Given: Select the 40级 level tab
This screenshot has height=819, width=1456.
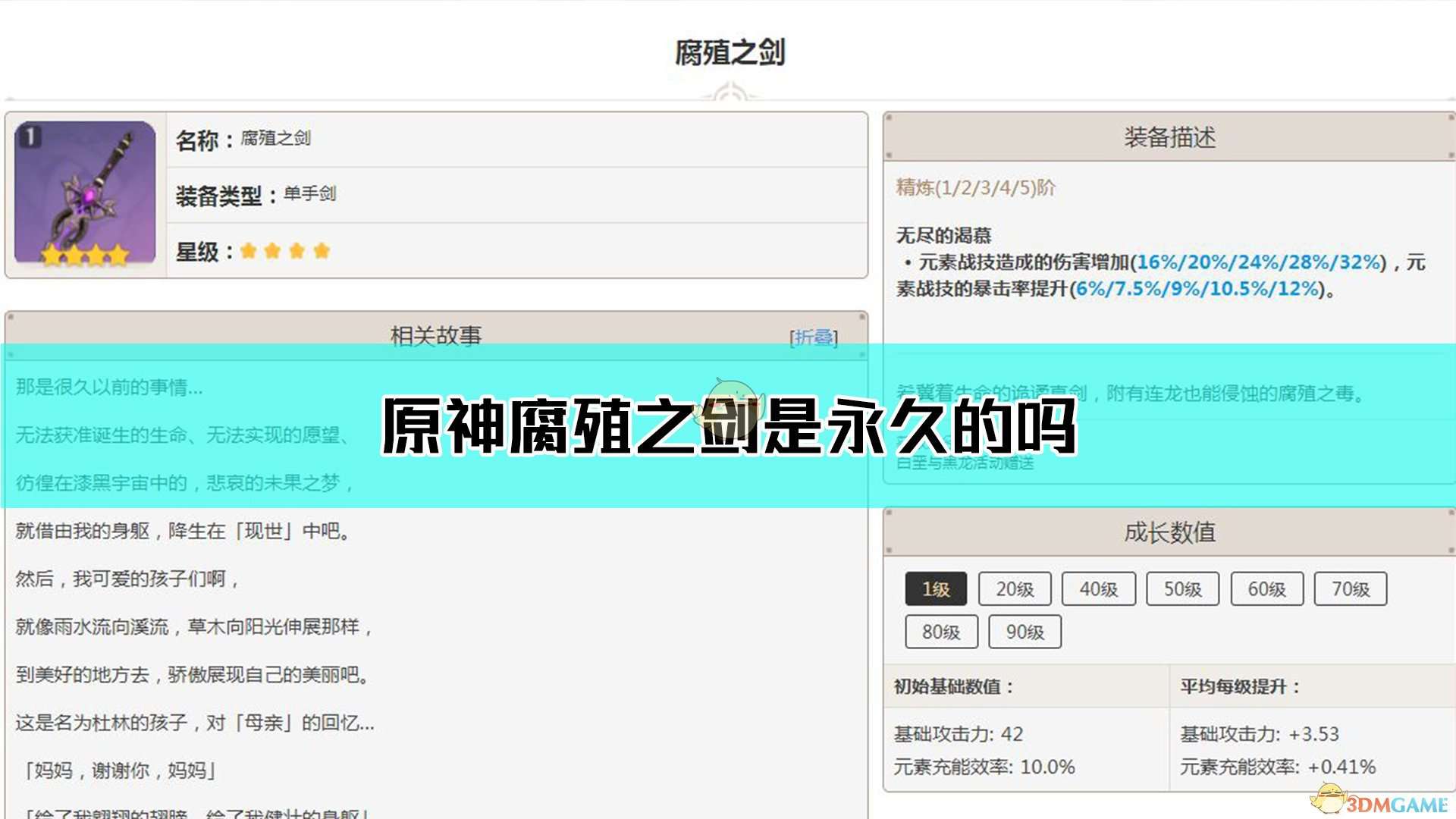Looking at the screenshot, I should click(x=1098, y=589).
